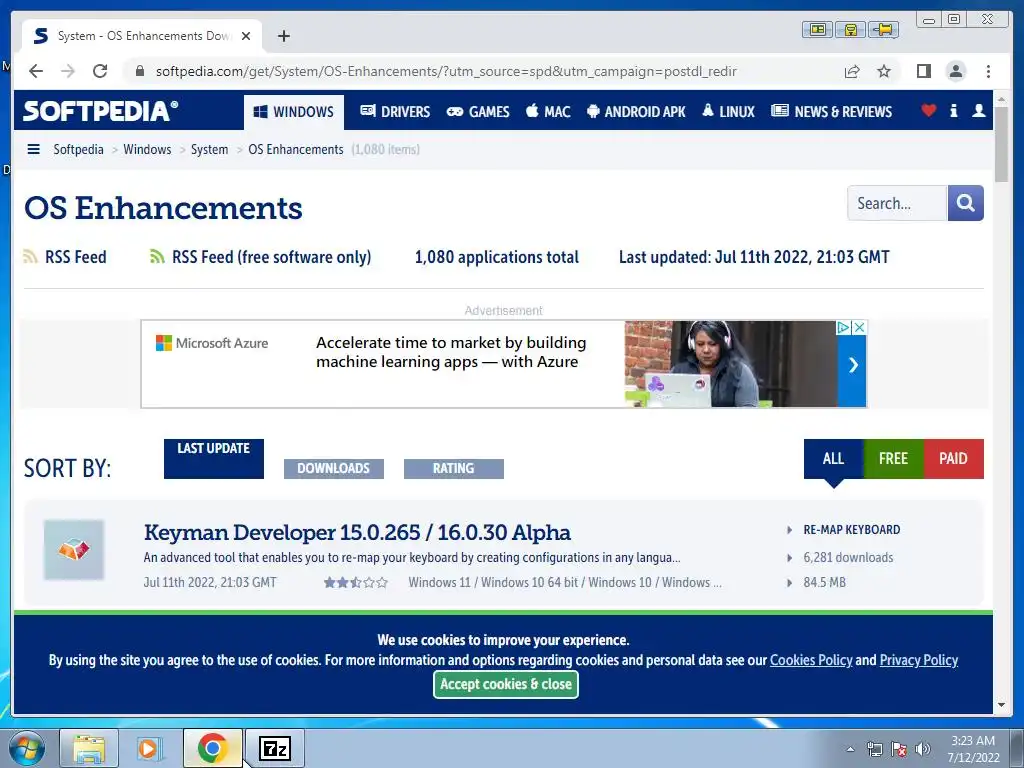Open the Games section

(x=477, y=112)
